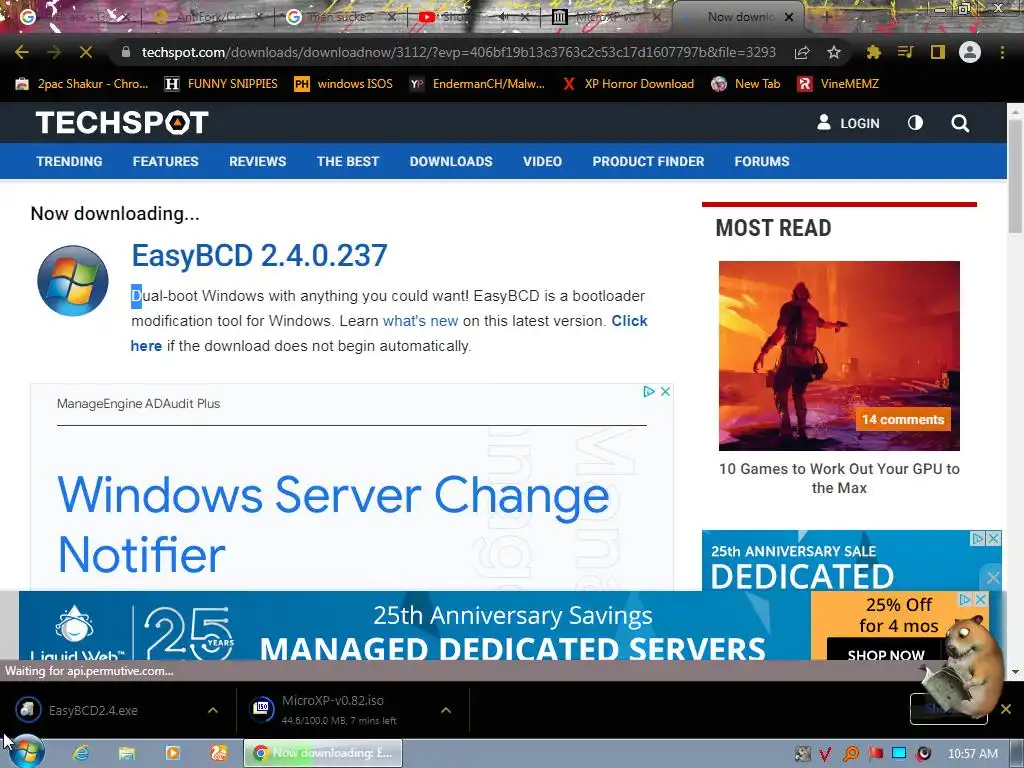
Task: Open the FEATURES nav item
Action: point(165,161)
